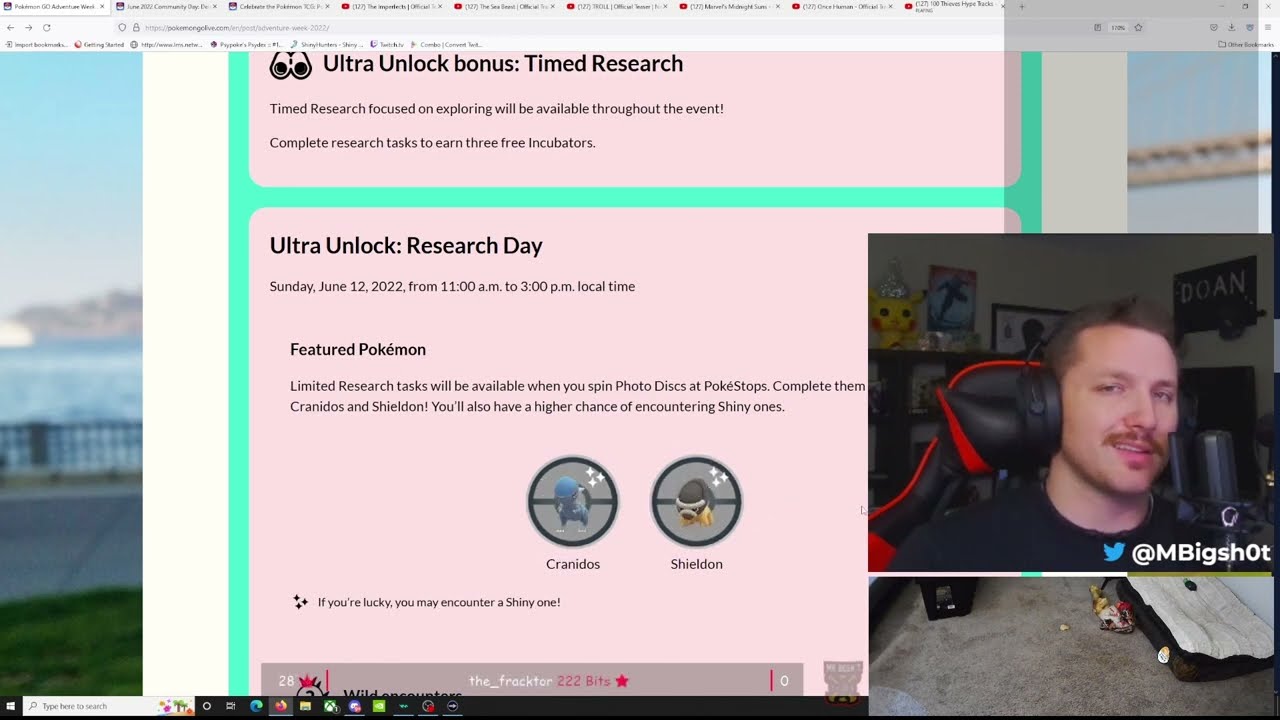The image size is (1280, 720).
Task: Click the Cranidos Pokémon icon
Action: [x=573, y=502]
